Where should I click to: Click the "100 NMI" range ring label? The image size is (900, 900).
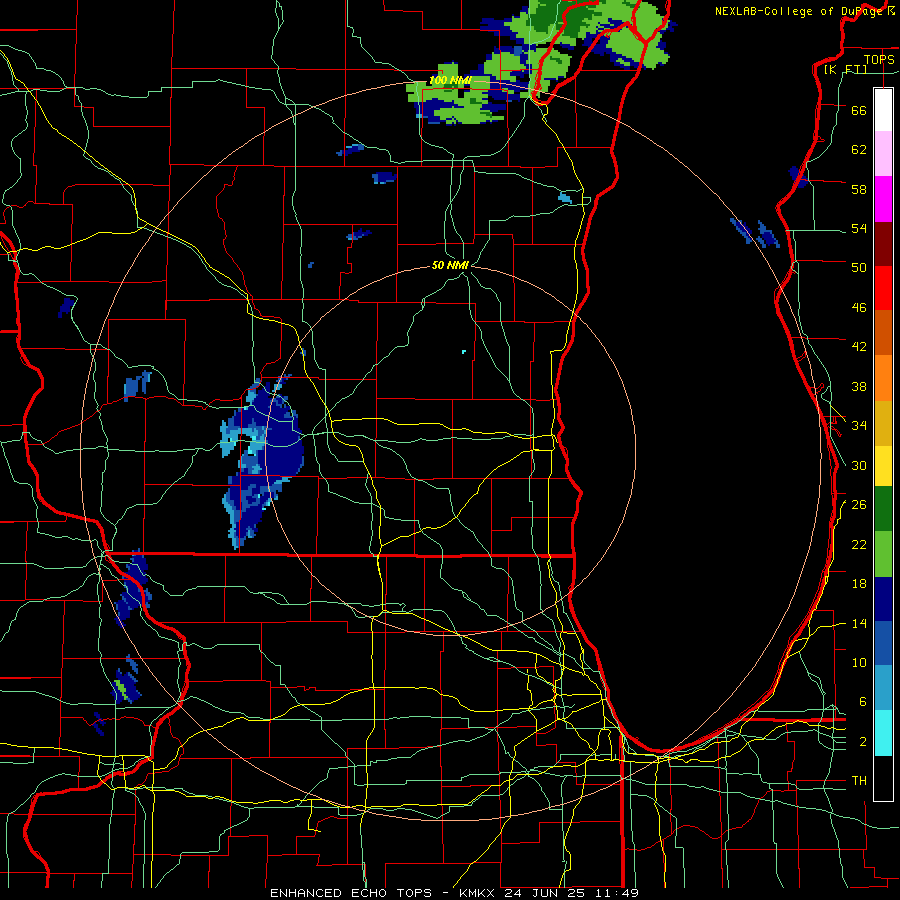(x=449, y=80)
